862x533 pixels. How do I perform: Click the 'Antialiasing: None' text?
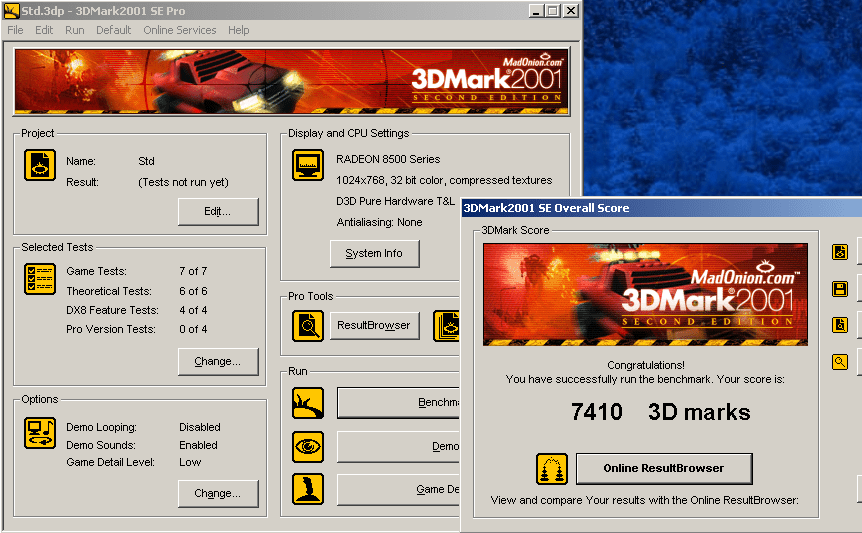(x=379, y=223)
